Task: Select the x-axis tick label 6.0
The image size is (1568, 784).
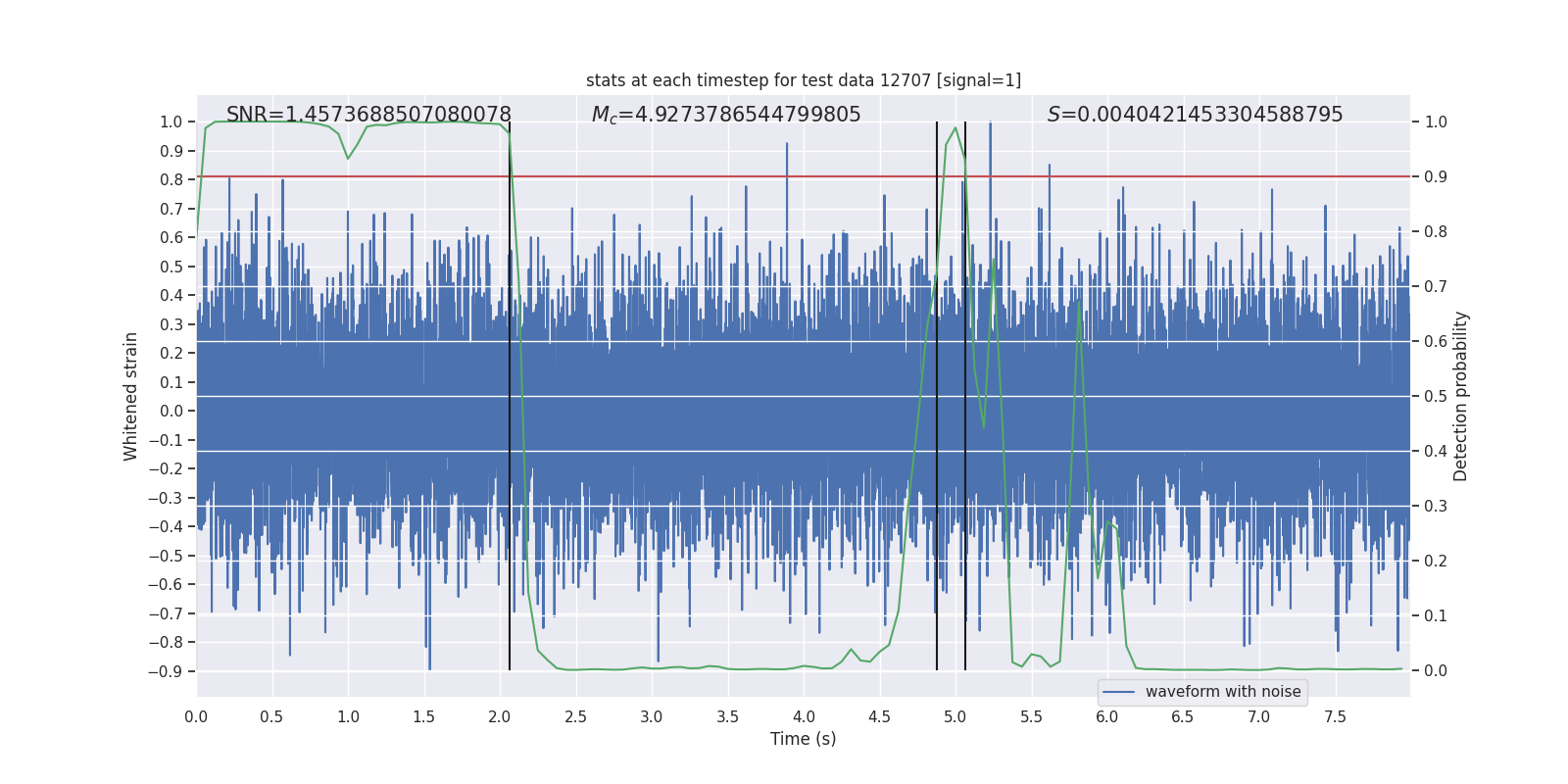Action: [x=1107, y=716]
